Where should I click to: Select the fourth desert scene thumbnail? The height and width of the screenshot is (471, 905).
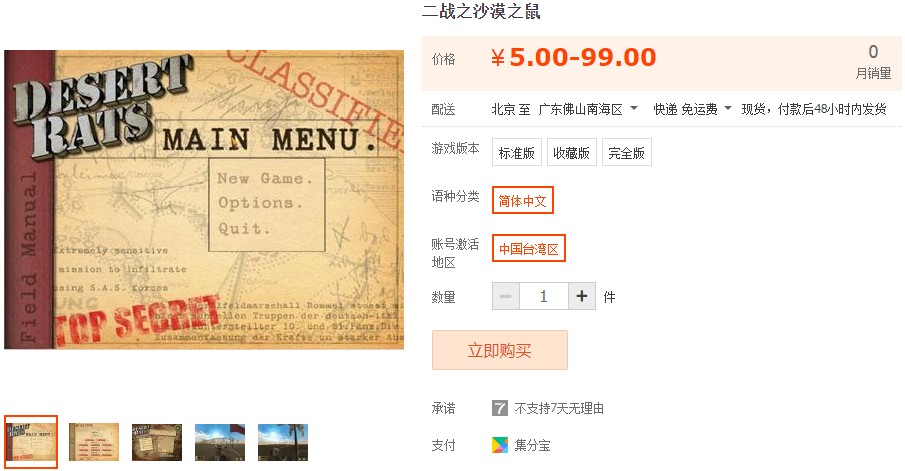point(220,442)
